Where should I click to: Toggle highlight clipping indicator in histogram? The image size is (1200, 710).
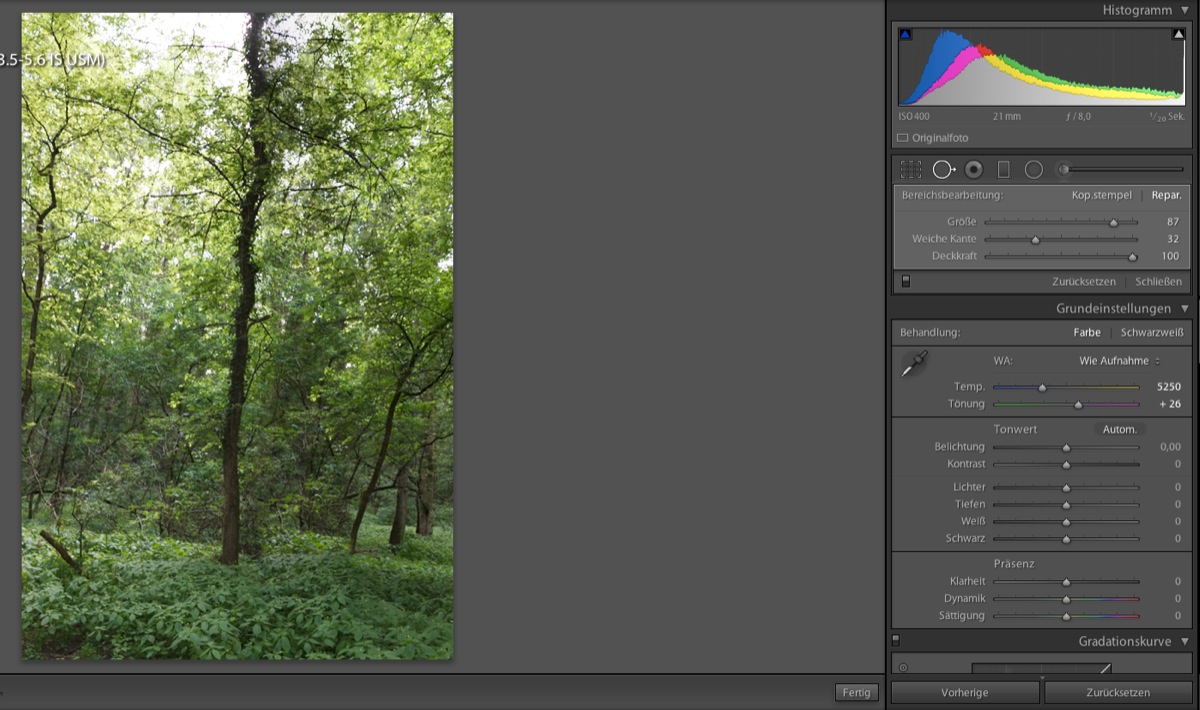coord(1178,34)
